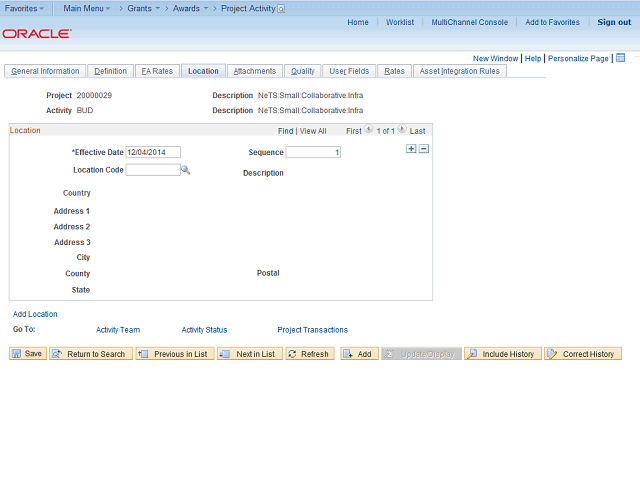
Task: Switch to the General Information tab
Action: coord(45,71)
